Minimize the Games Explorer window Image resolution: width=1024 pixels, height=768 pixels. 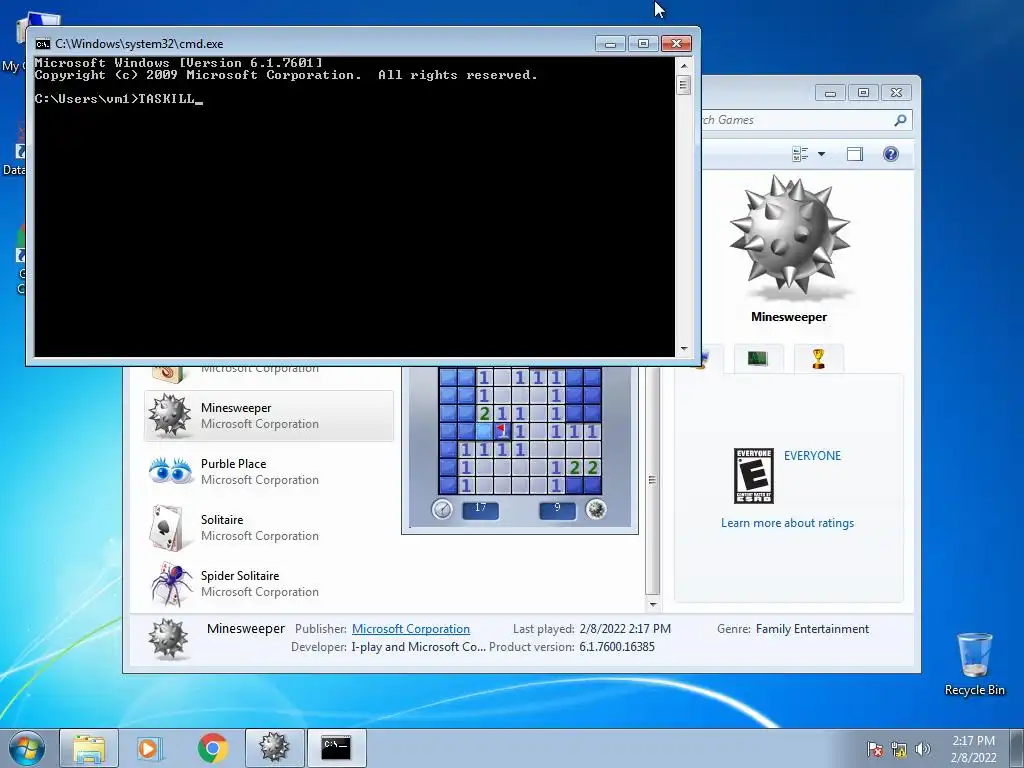[x=830, y=93]
